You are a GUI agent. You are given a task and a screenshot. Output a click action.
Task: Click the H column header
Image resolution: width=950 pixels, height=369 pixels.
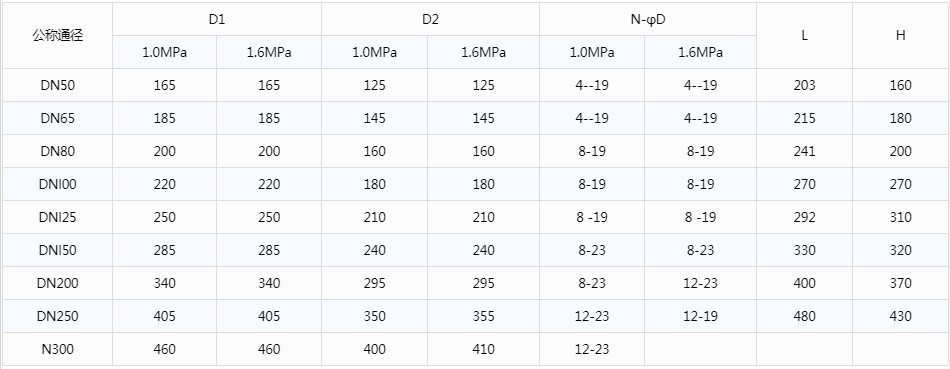(x=900, y=36)
